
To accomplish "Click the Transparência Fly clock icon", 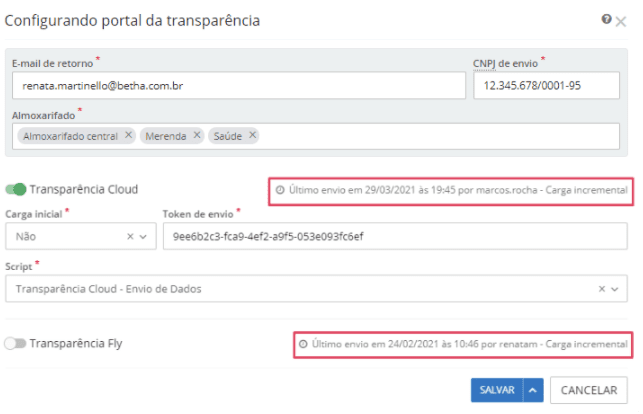I will pyautogui.click(x=303, y=344).
